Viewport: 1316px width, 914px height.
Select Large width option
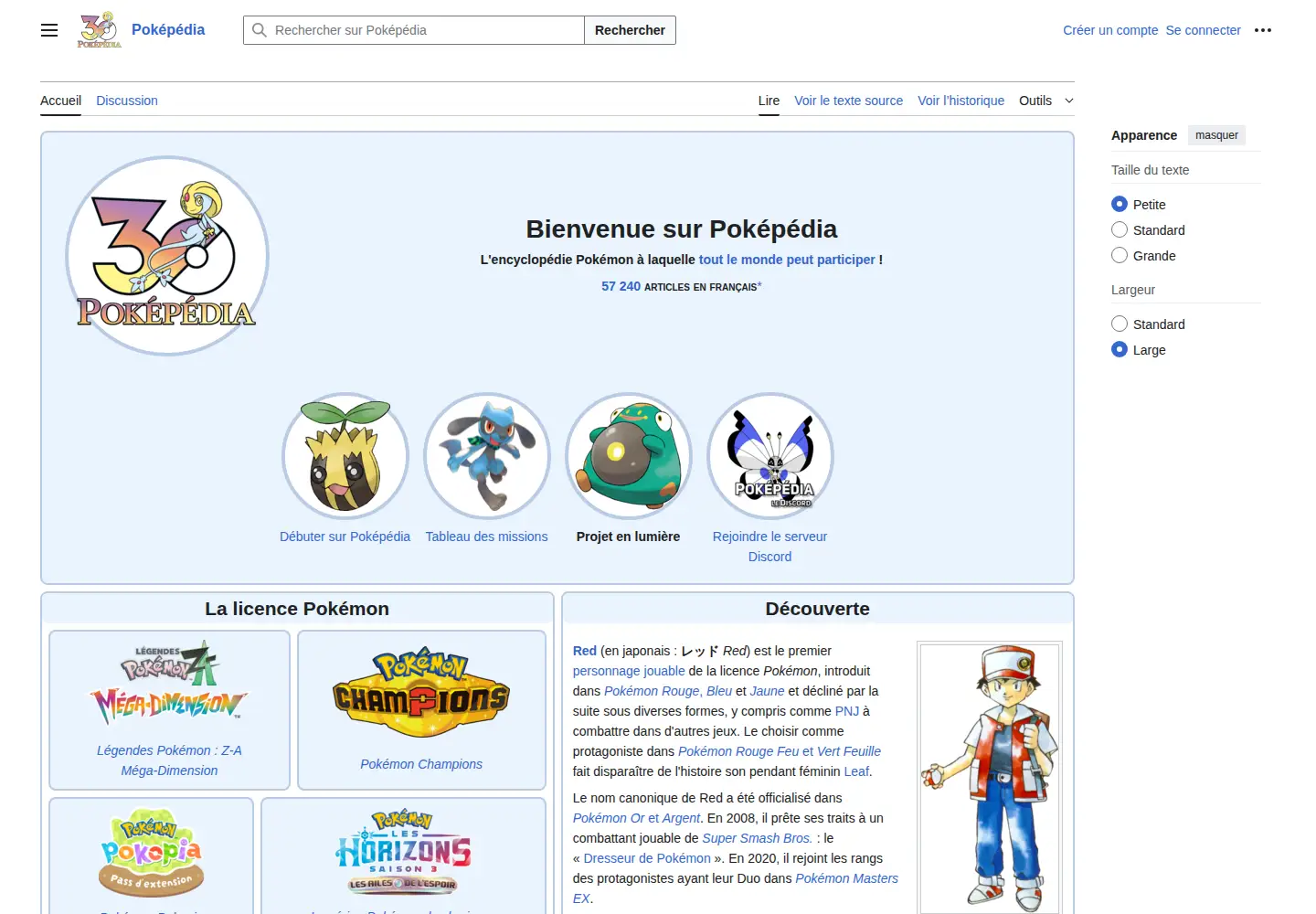tap(1120, 349)
